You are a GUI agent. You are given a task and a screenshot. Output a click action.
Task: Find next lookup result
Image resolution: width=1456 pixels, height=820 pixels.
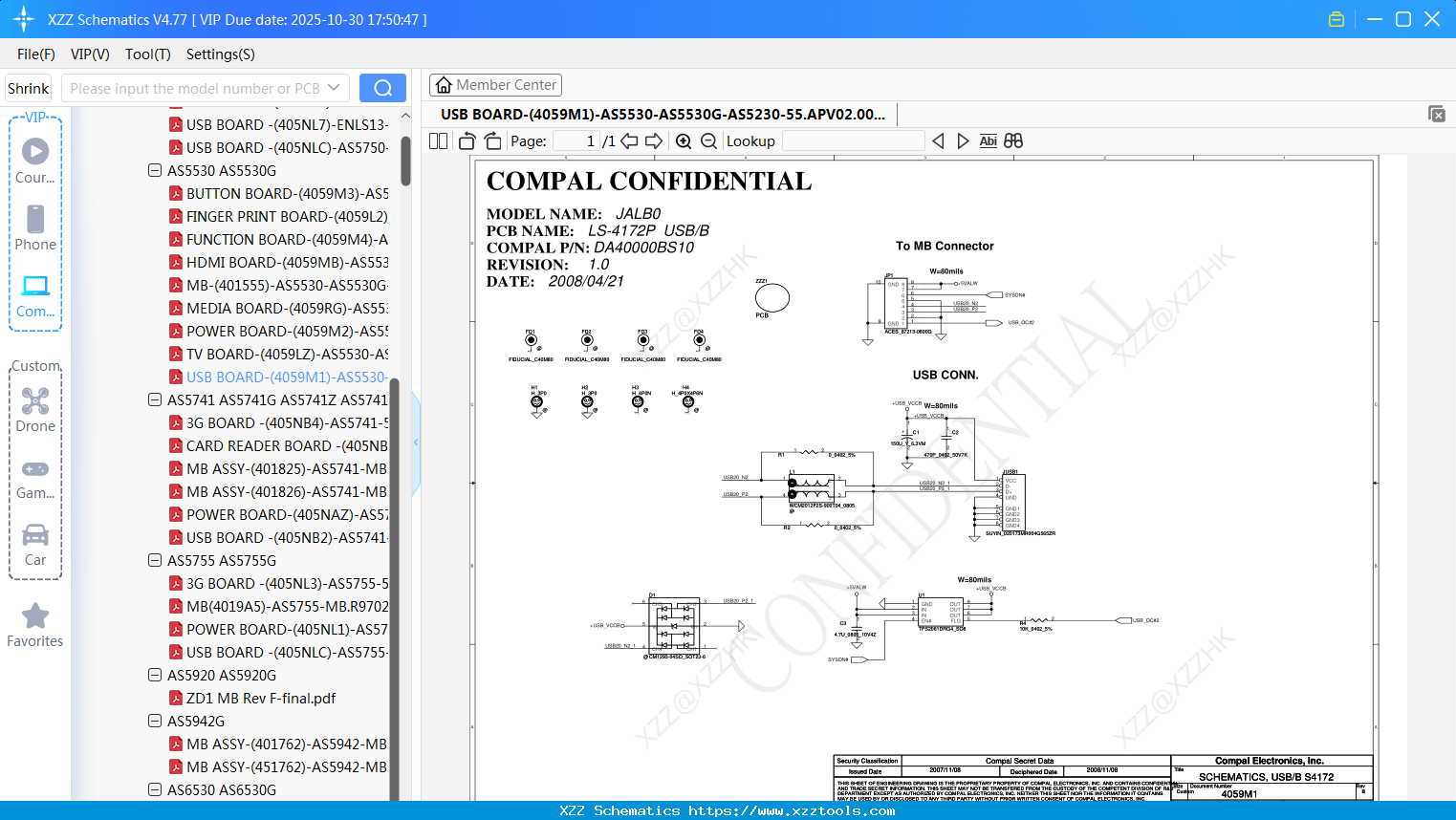pos(963,141)
